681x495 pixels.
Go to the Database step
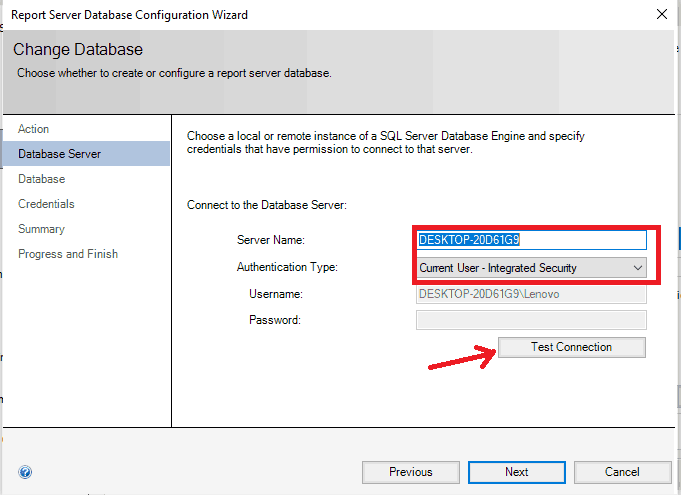pyautogui.click(x=42, y=179)
